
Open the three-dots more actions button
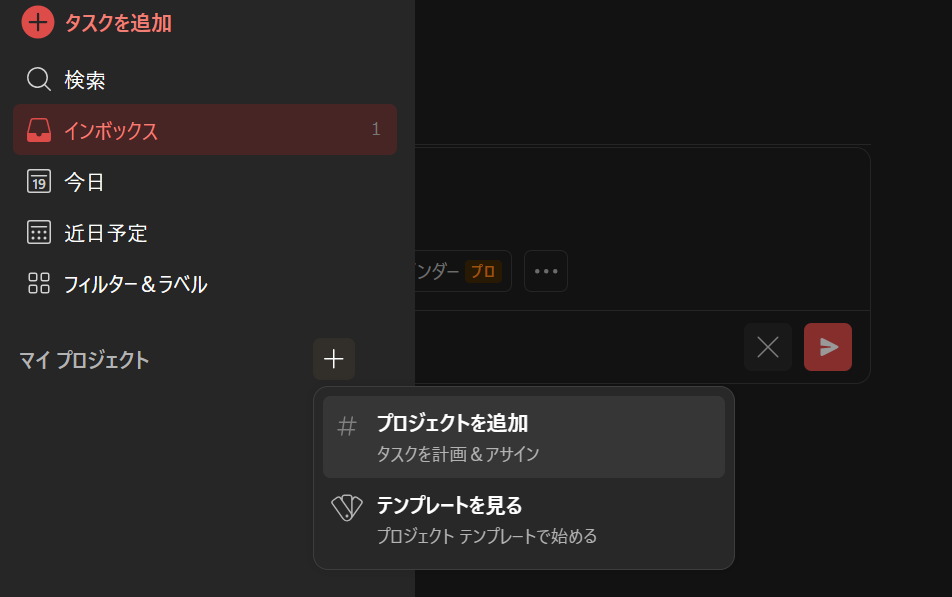(x=546, y=271)
